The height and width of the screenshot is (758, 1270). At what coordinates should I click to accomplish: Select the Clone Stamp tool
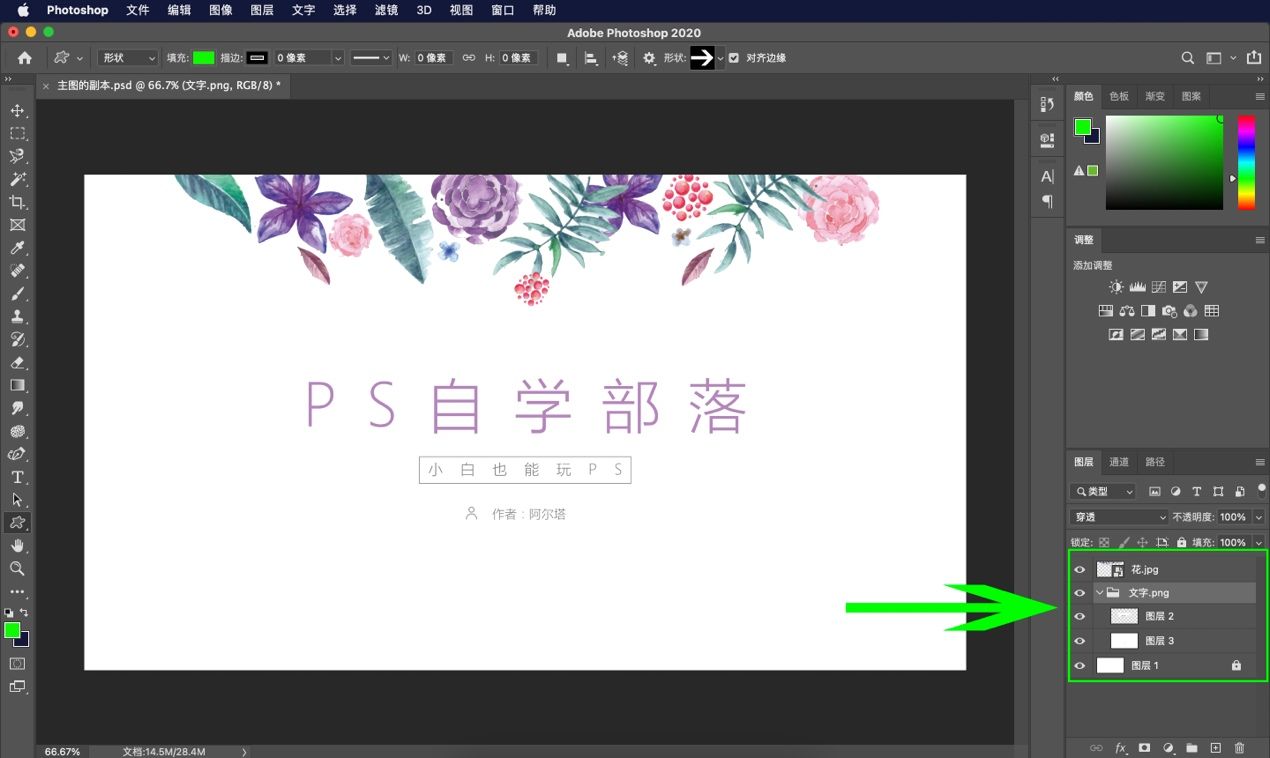[x=16, y=317]
